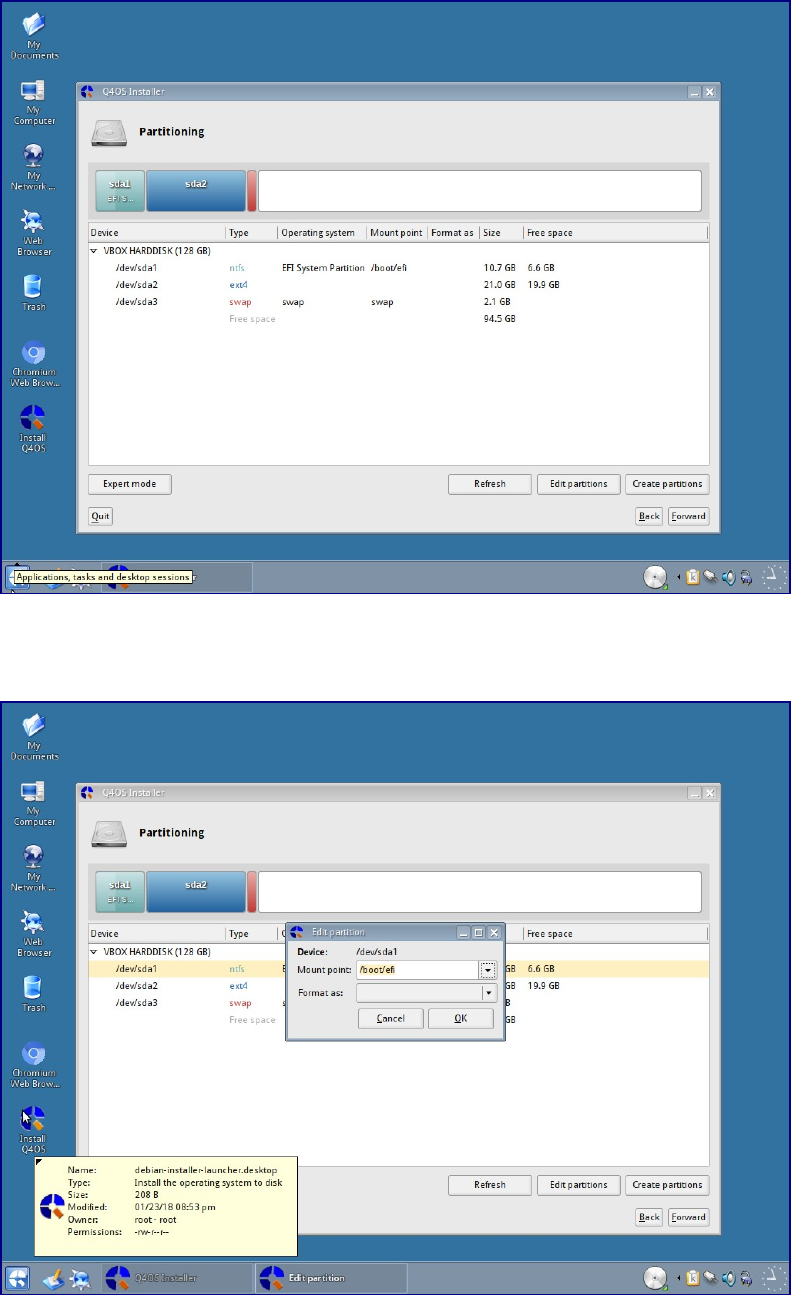Go Back in the upper installer window

click(649, 516)
